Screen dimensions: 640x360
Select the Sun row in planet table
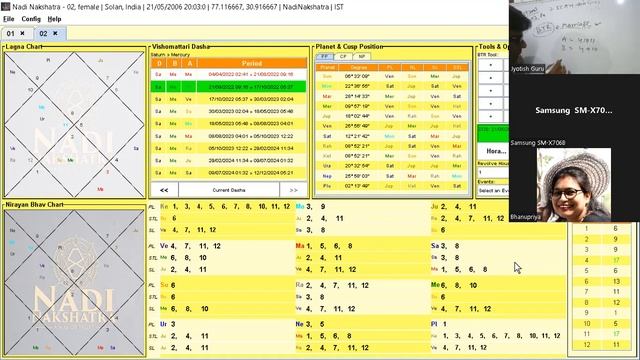[x=392, y=76]
